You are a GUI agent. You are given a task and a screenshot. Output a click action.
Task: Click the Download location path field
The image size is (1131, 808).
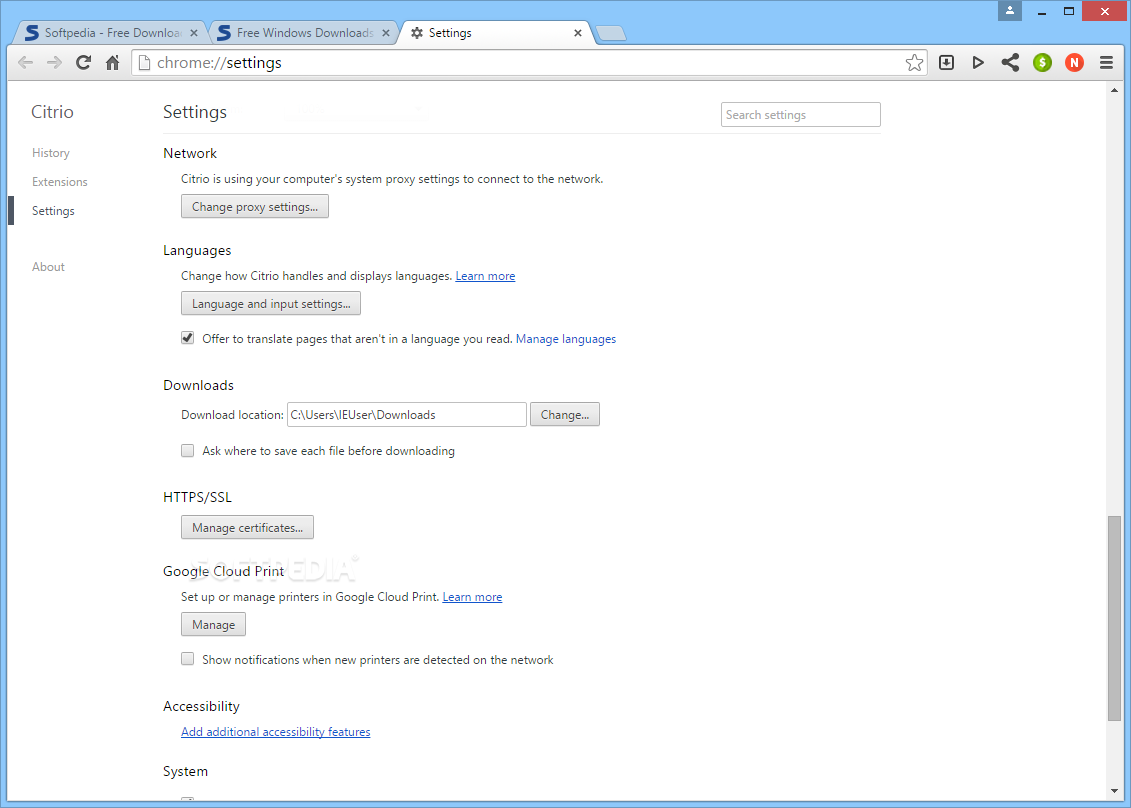coord(407,415)
